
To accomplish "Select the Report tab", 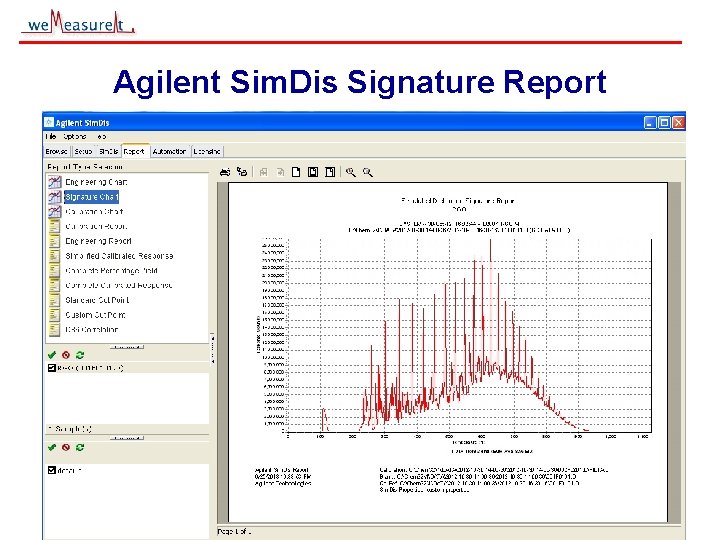I will tap(134, 151).
